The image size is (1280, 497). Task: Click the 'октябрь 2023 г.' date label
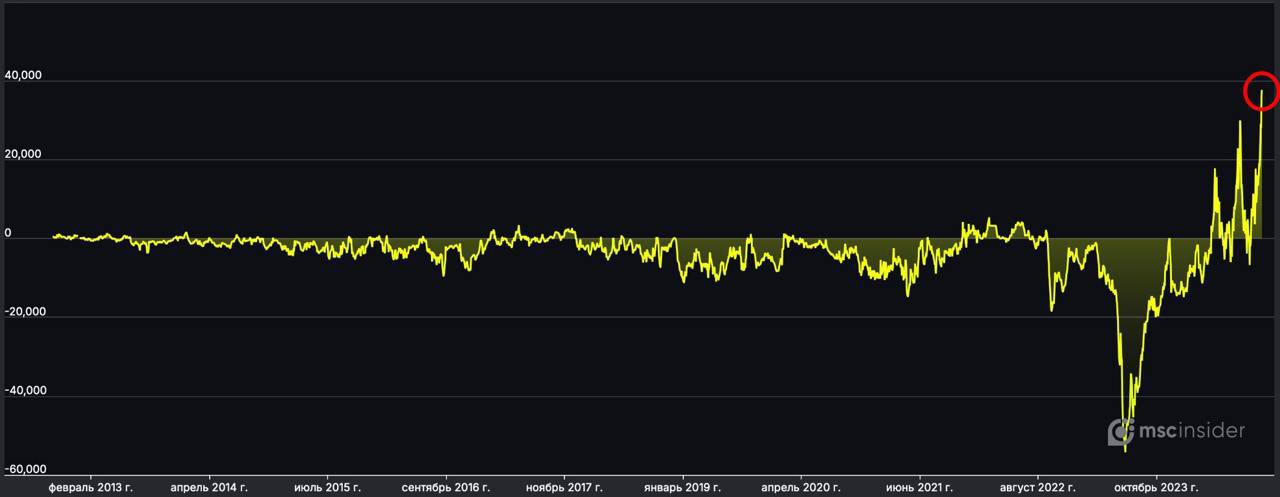pyautogui.click(x=1156, y=488)
